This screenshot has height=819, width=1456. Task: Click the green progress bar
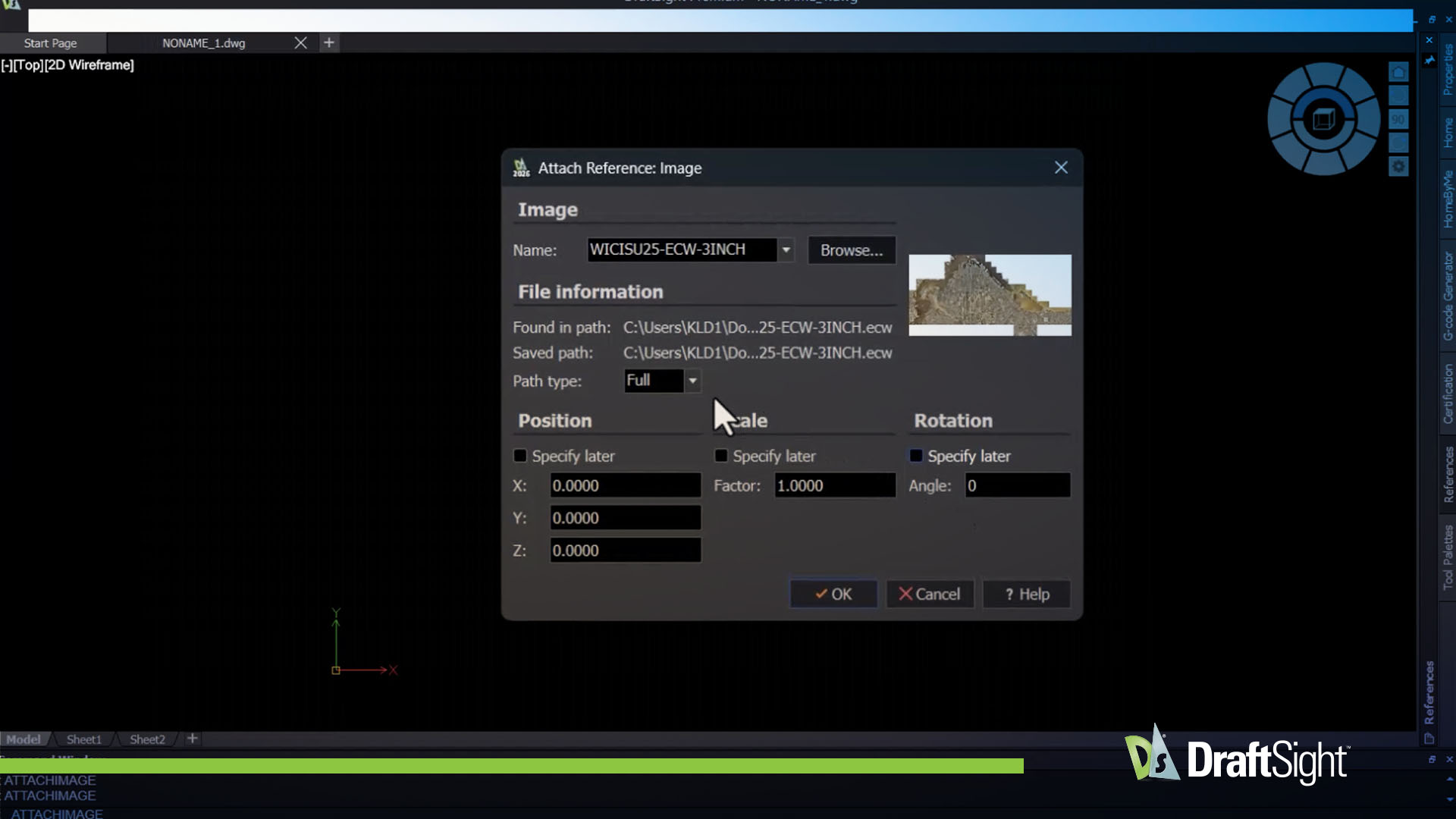[512, 766]
